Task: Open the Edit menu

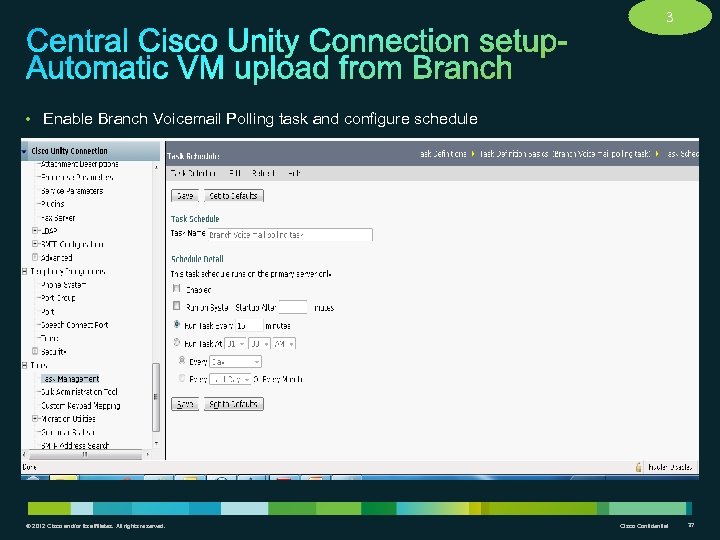Action: tap(234, 173)
